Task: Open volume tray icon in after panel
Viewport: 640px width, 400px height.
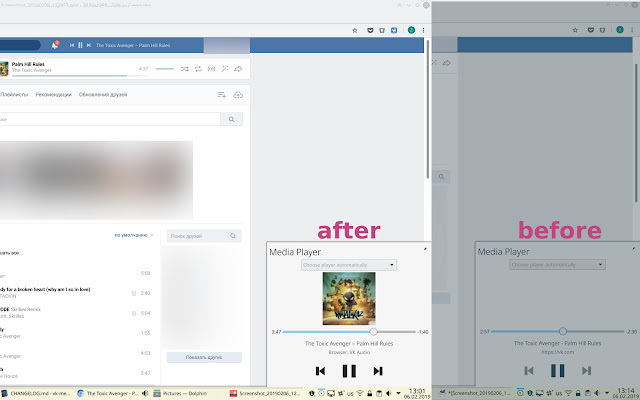Action: (x=388, y=393)
